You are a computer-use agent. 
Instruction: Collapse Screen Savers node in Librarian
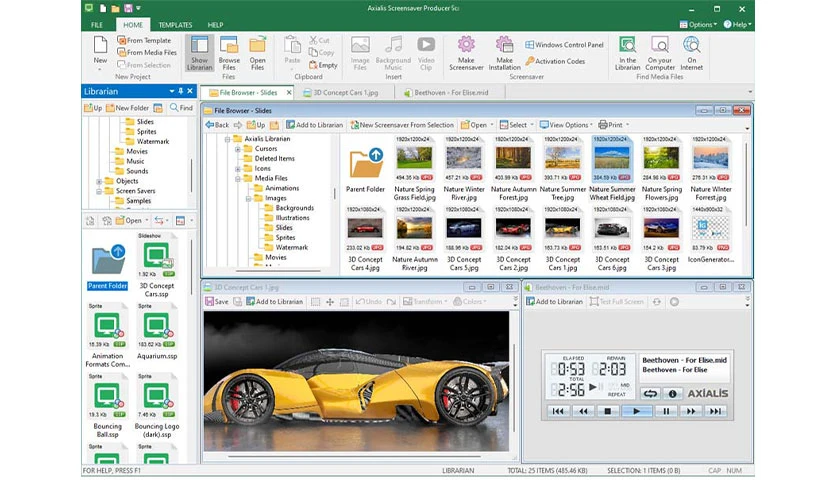pos(99,191)
